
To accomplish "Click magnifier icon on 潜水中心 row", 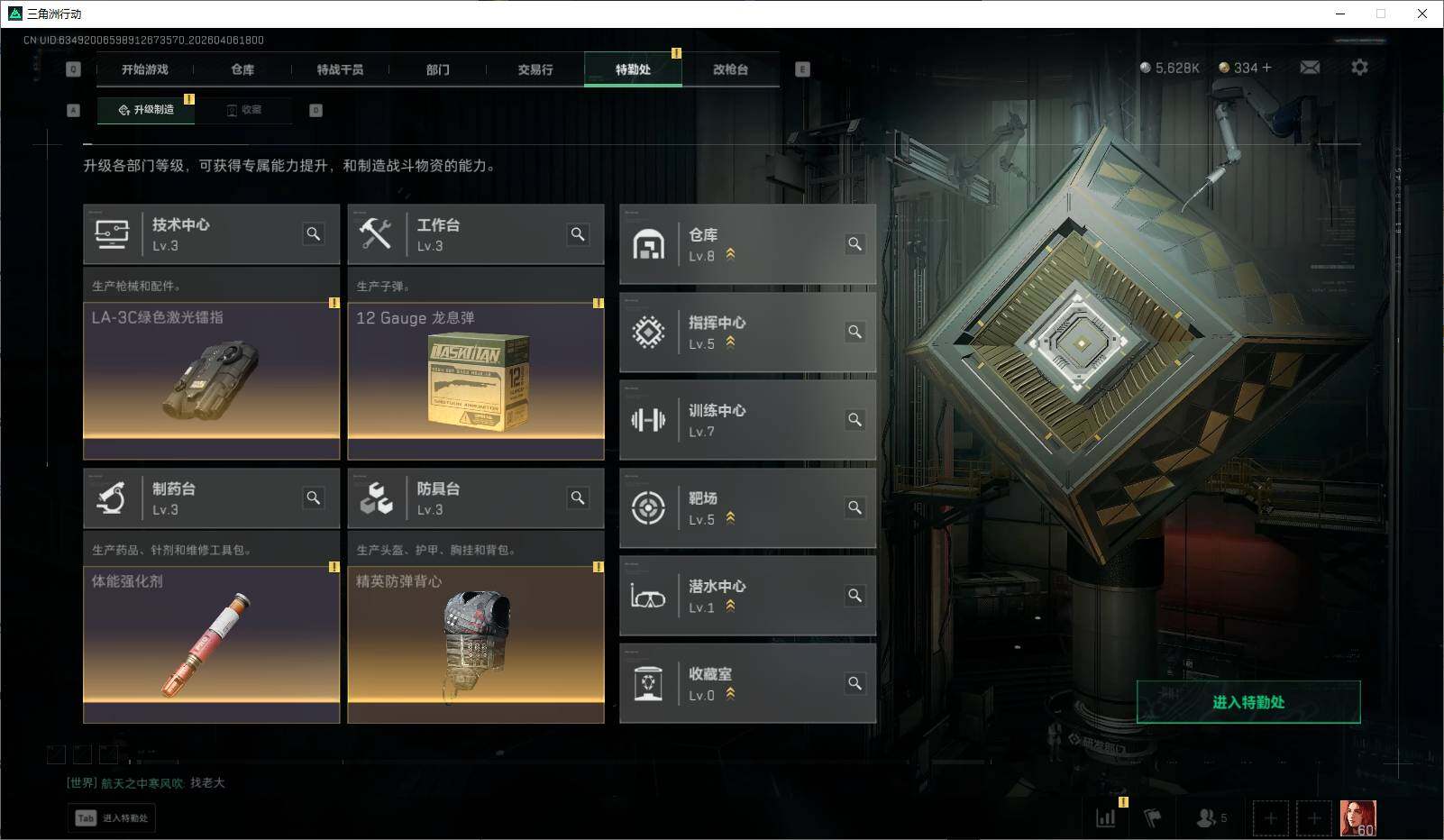I will point(855,596).
